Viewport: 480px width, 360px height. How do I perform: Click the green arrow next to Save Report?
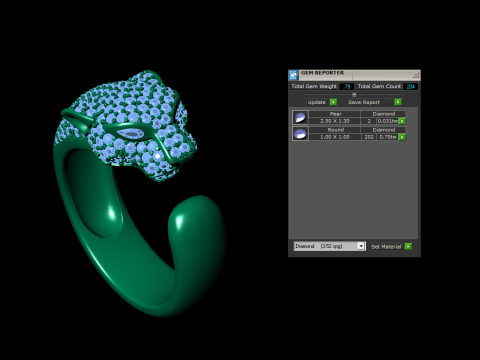tap(398, 102)
